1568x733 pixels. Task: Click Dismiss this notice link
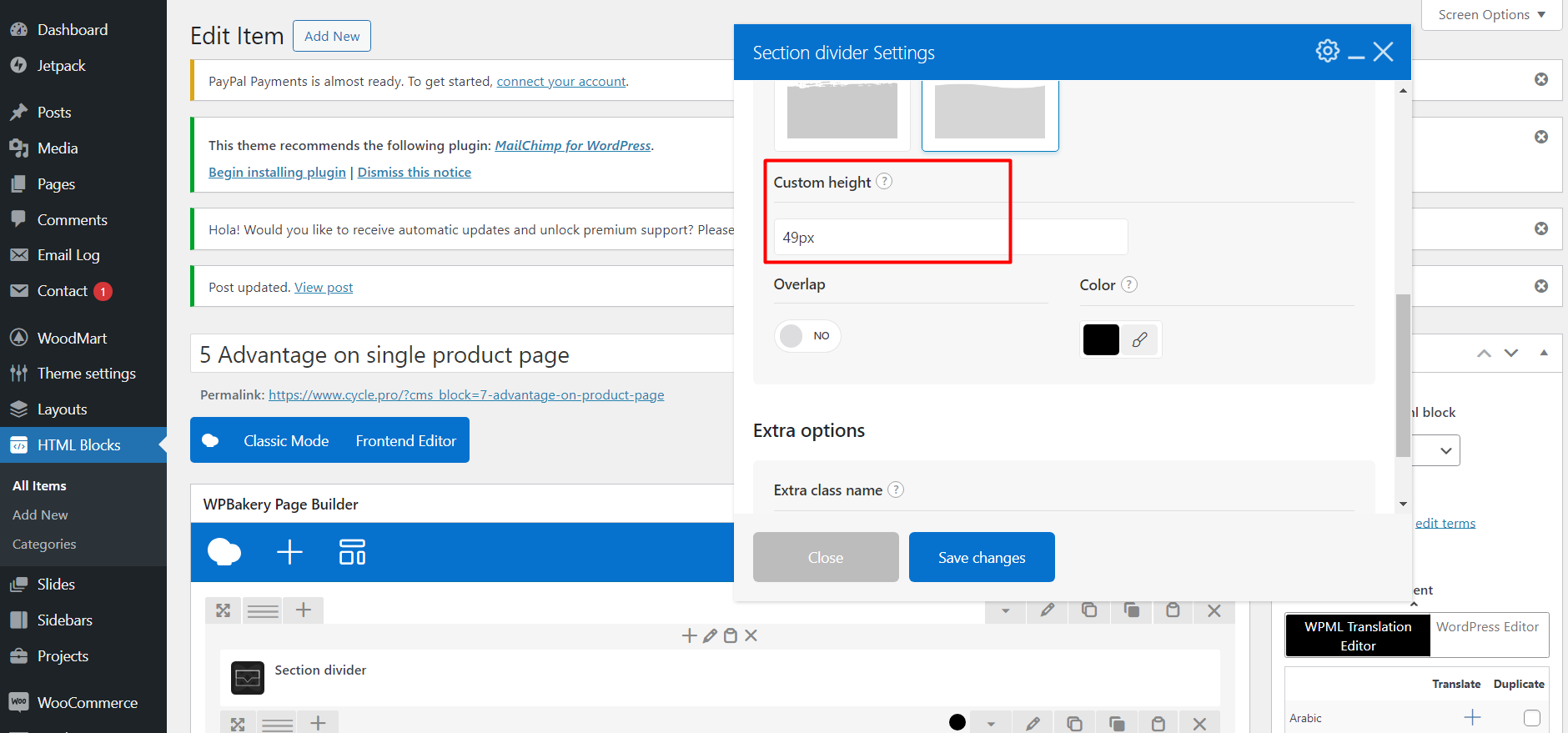tap(415, 172)
